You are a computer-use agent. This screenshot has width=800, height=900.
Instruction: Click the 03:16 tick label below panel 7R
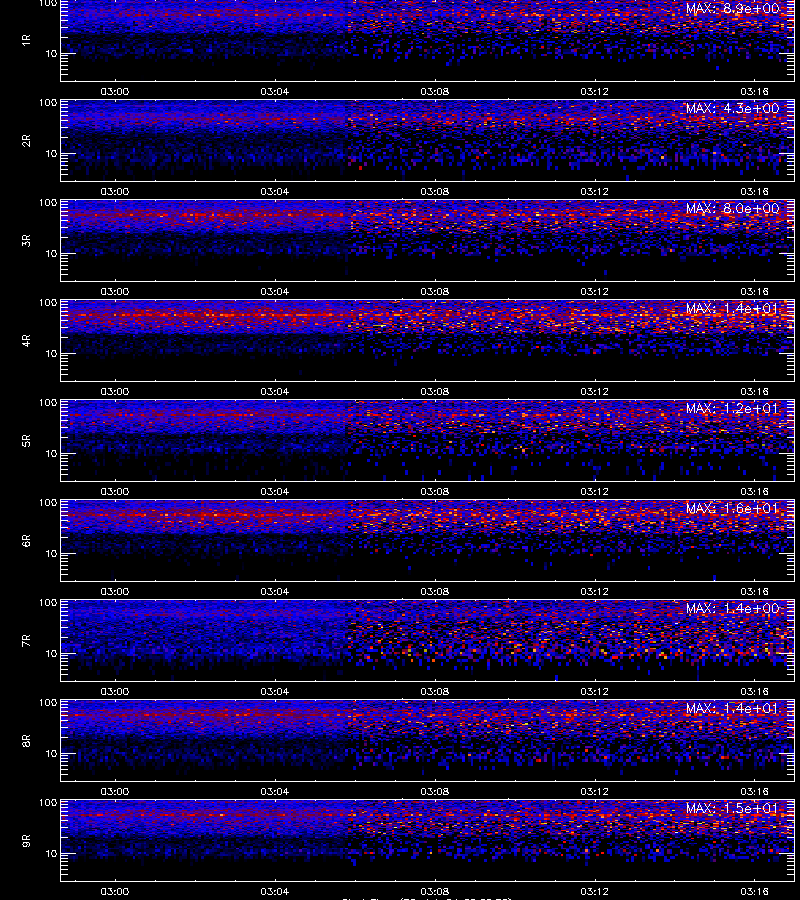[754, 691]
